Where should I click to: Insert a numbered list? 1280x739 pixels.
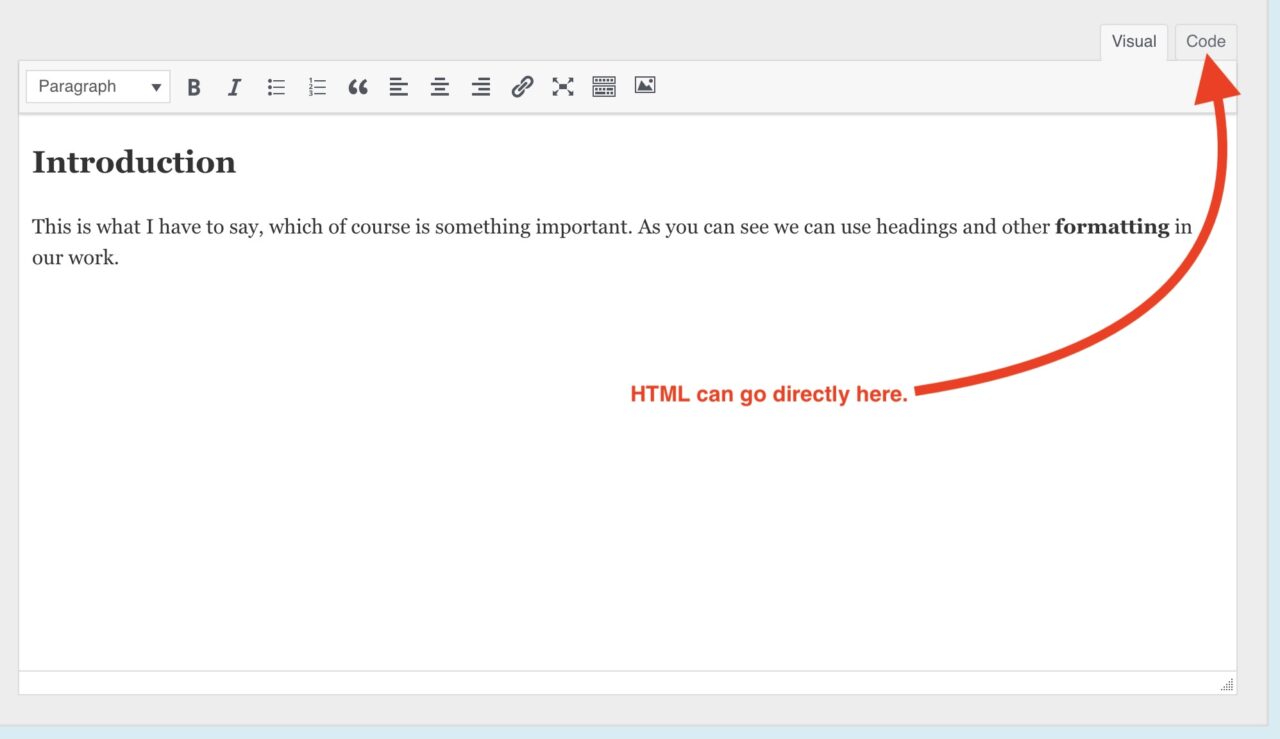[317, 87]
